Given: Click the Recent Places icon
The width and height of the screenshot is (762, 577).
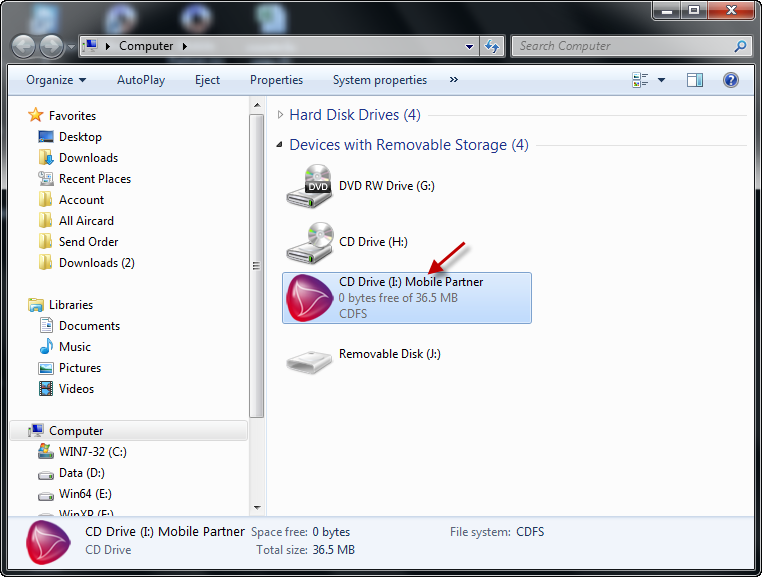Looking at the screenshot, I should point(46,178).
